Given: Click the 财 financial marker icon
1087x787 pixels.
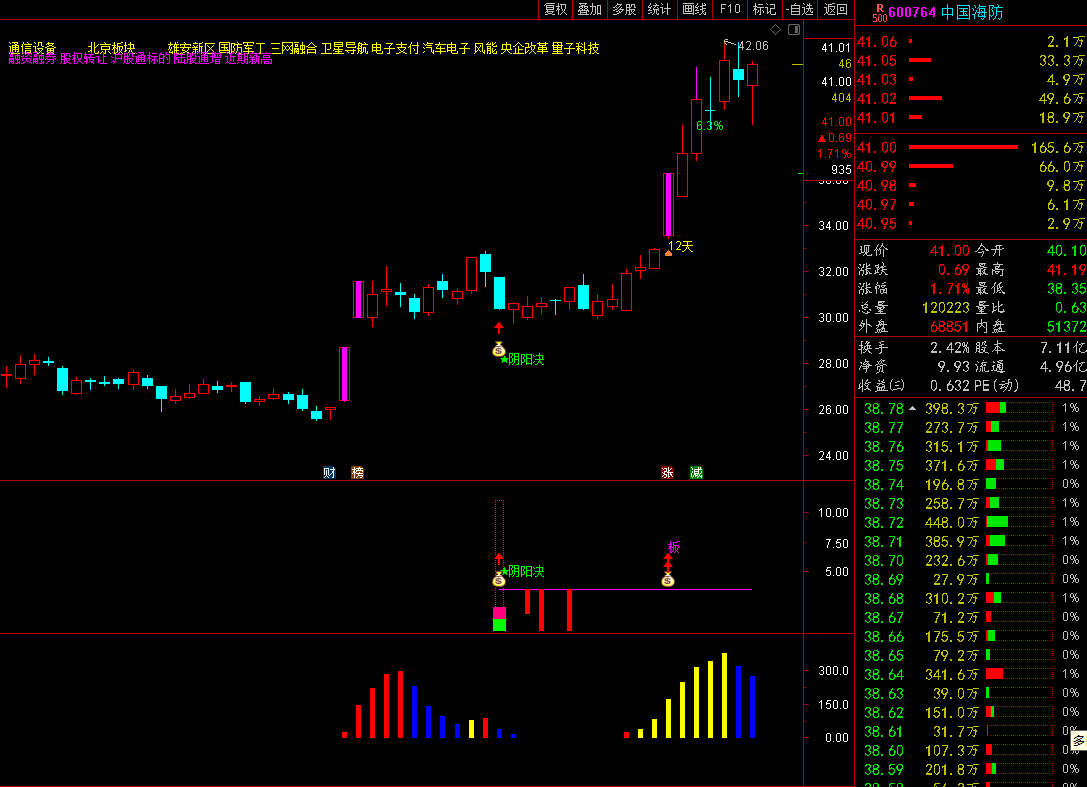Looking at the screenshot, I should click(x=329, y=472).
